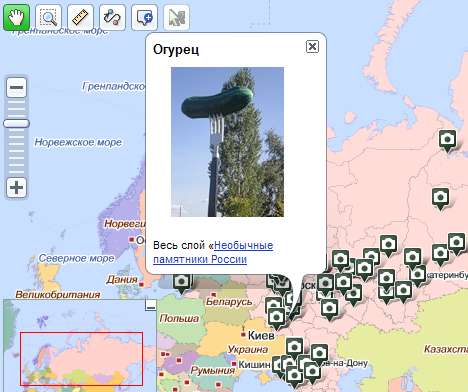
Task: Click the Украина country label
Action: coord(248,349)
